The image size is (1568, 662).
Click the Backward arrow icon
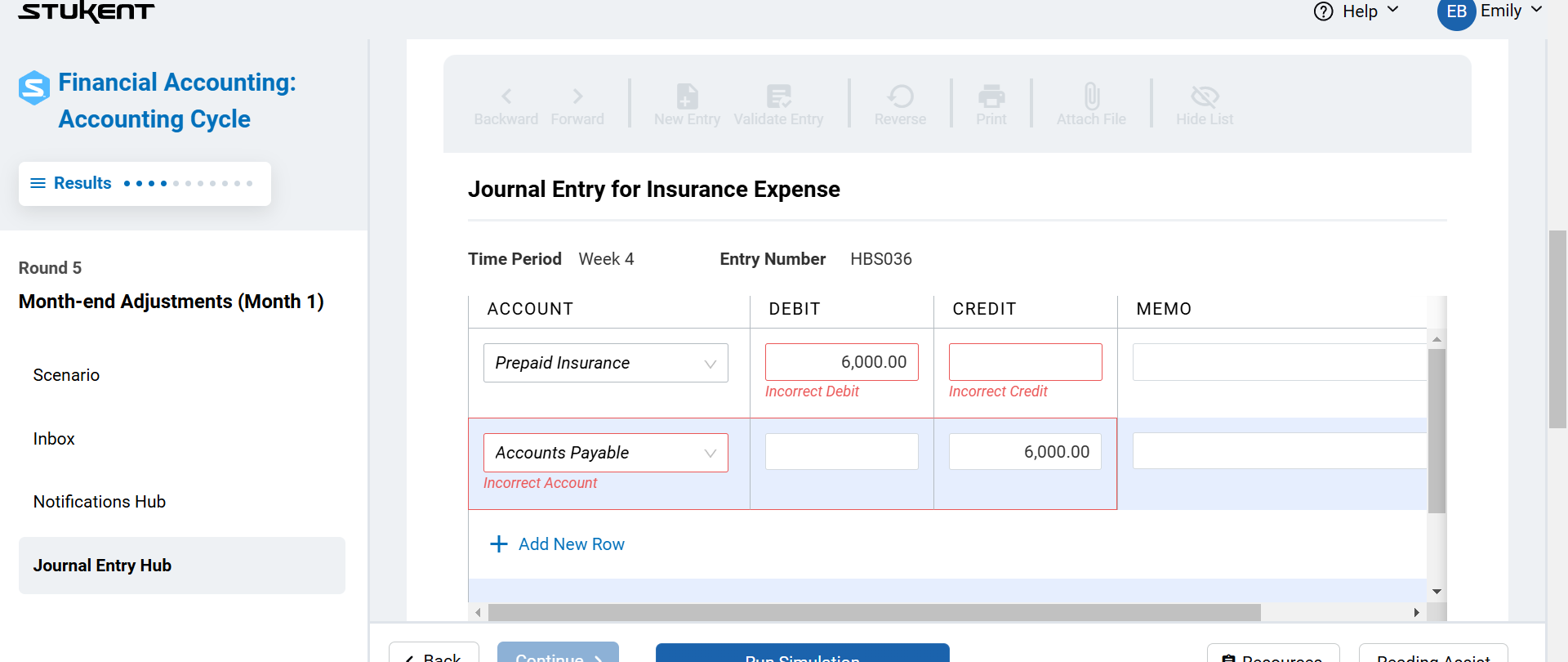[506, 96]
